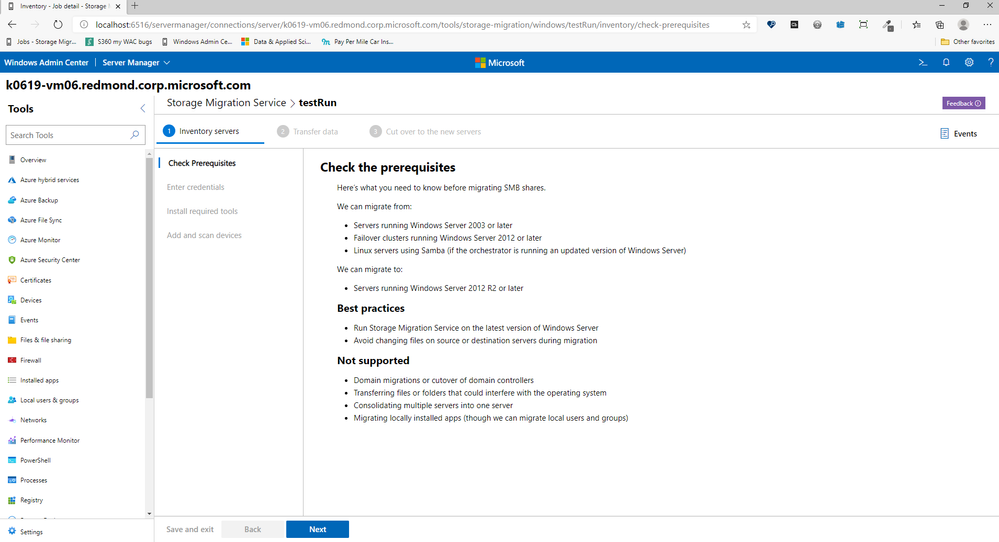Click Windows Admin Center home link

pos(46,62)
